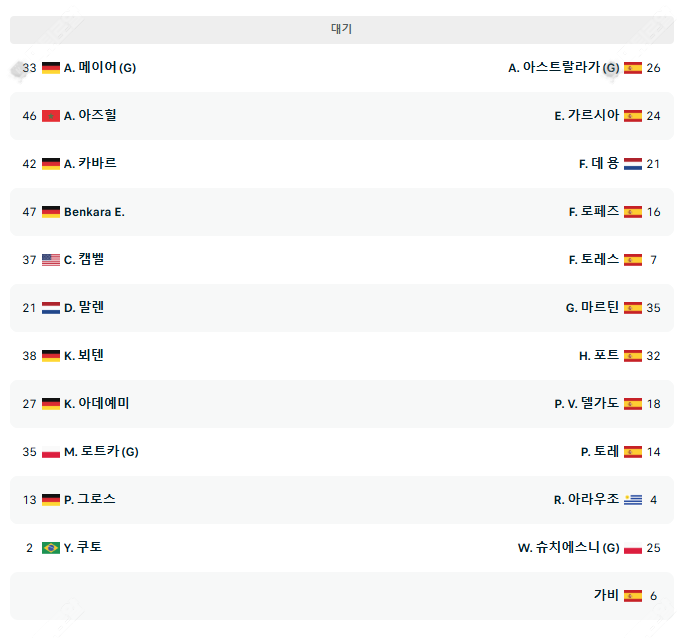Click the Poland flag beside W. 슈치에스니
The height and width of the screenshot is (638, 683).
(633, 548)
